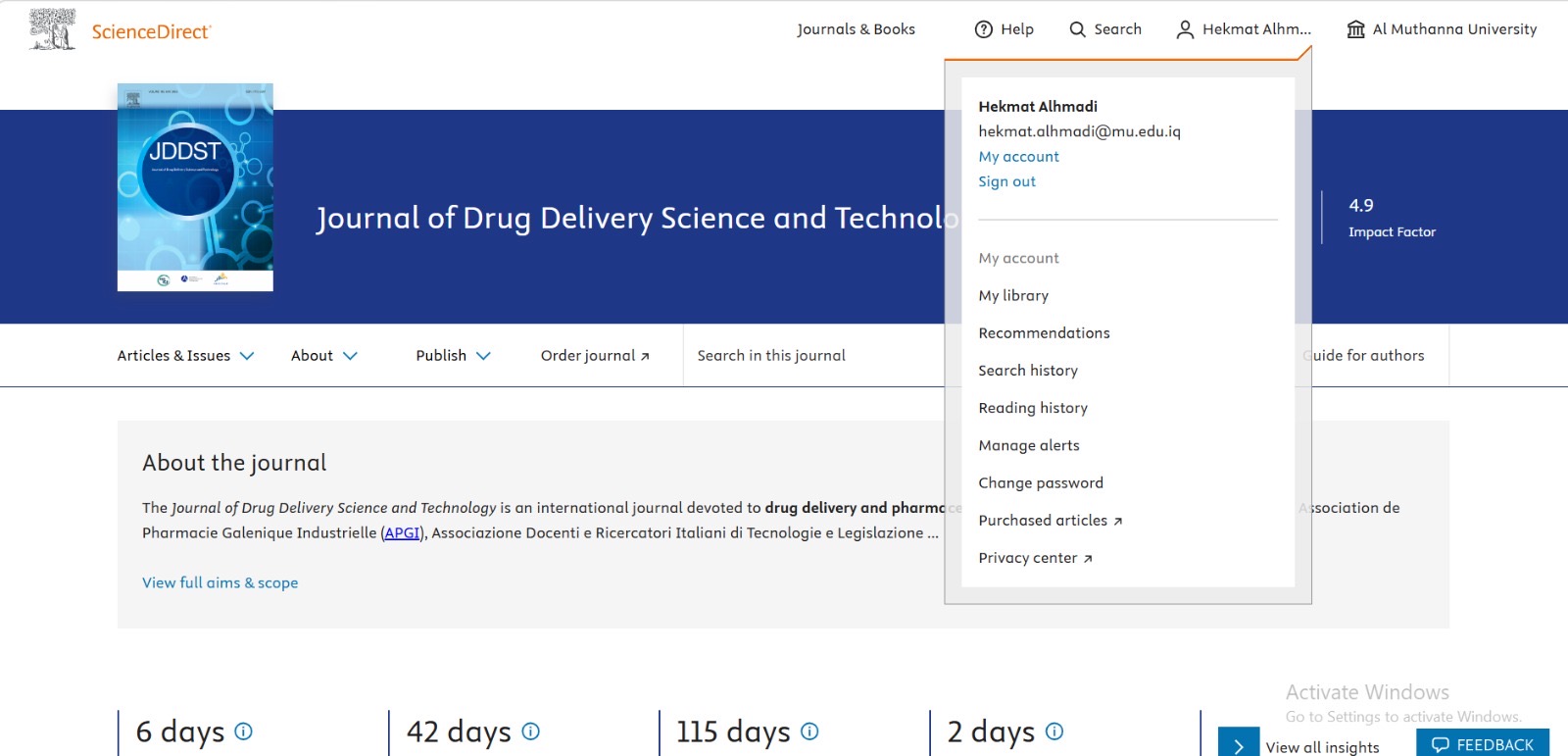Open the Feedback button
The width and height of the screenshot is (1568, 756).
1482,744
